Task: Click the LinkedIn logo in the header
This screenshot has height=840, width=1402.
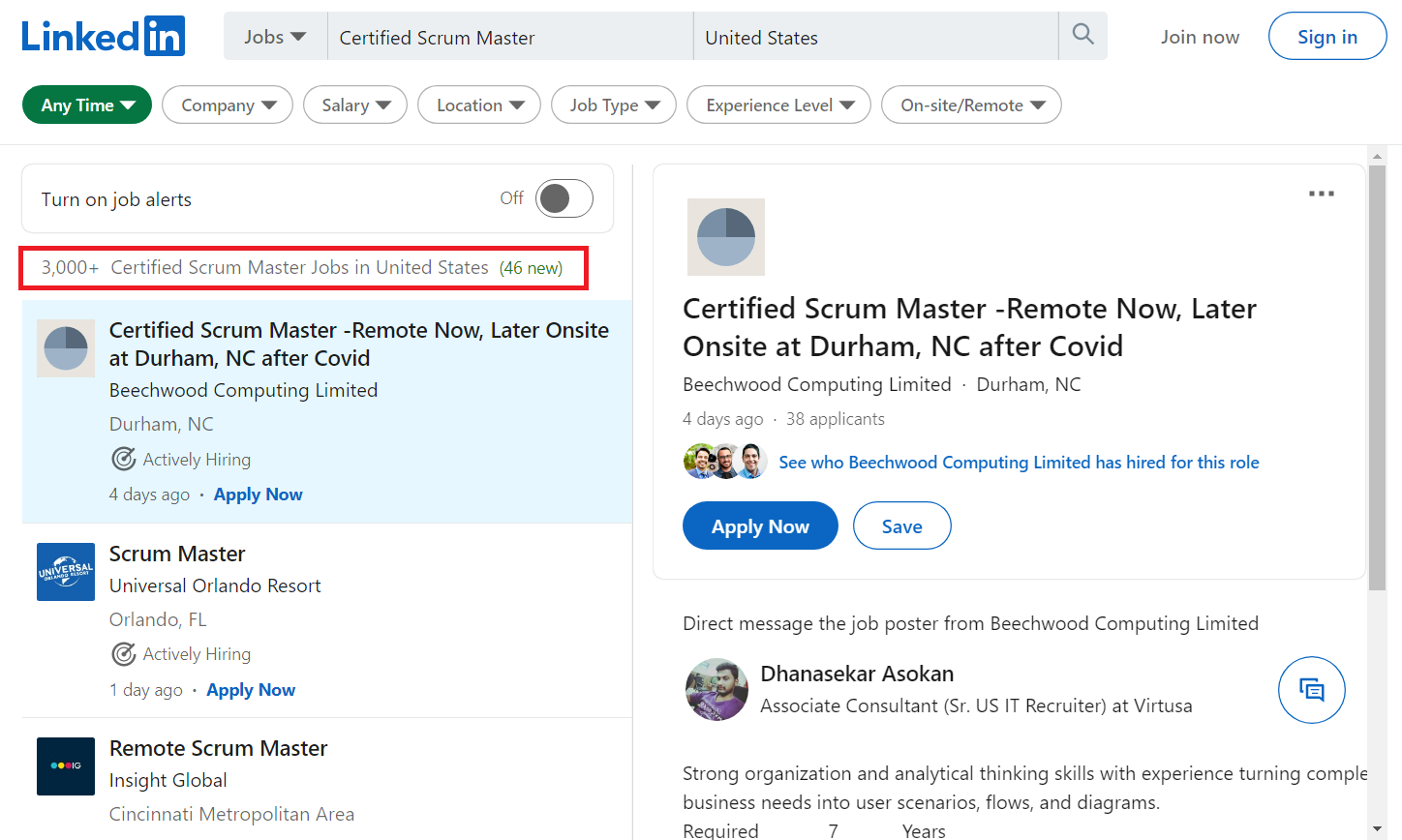Action: pyautogui.click(x=104, y=37)
